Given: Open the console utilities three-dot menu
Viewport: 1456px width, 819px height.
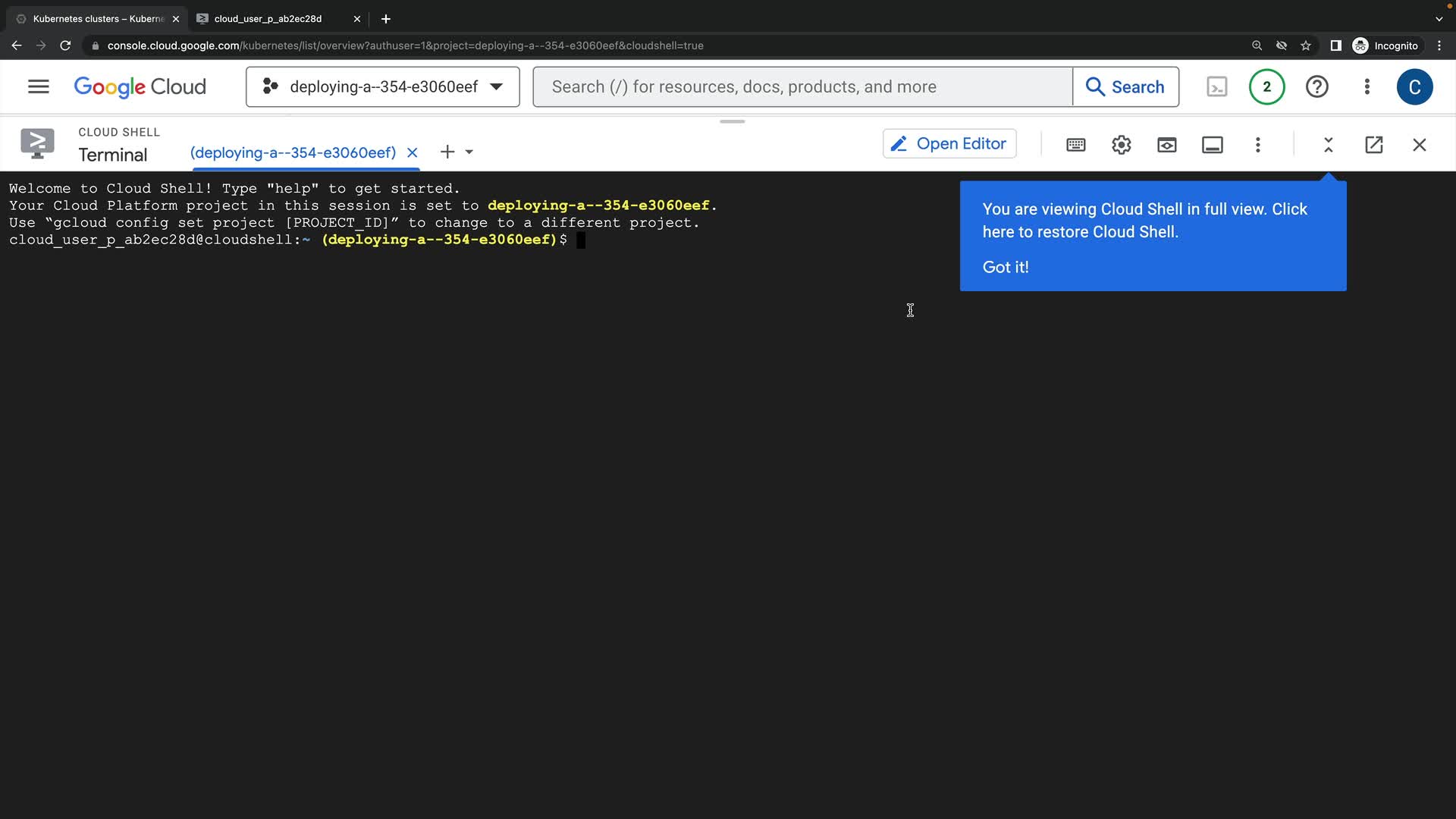Looking at the screenshot, I should click(1367, 86).
